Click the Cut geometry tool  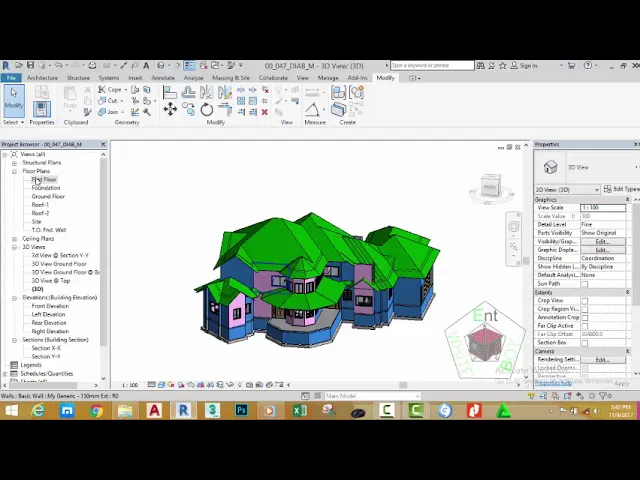click(108, 100)
